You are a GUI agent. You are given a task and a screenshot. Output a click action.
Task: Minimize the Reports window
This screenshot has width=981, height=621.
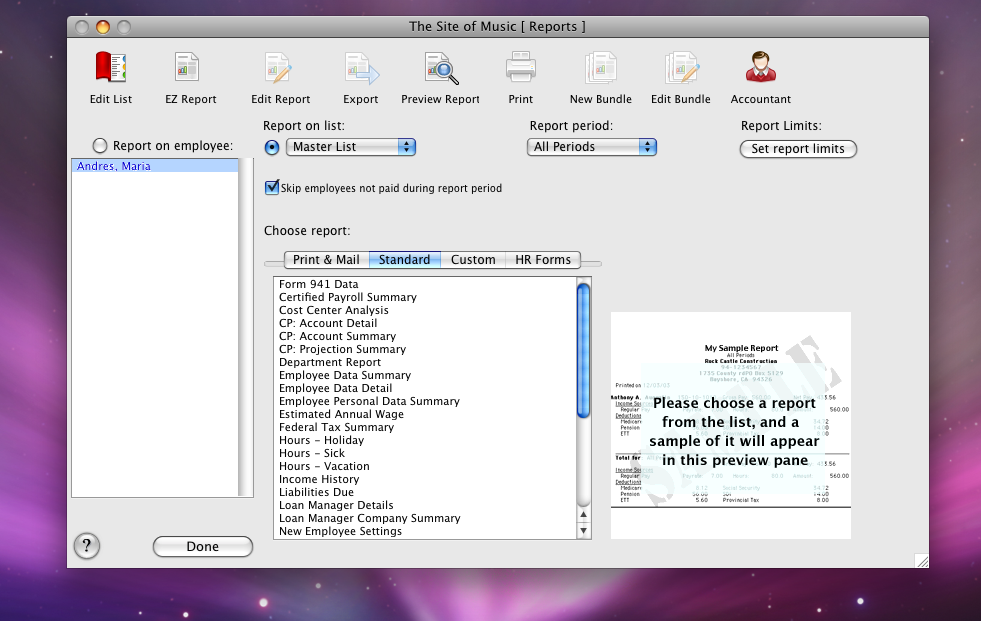point(103,27)
